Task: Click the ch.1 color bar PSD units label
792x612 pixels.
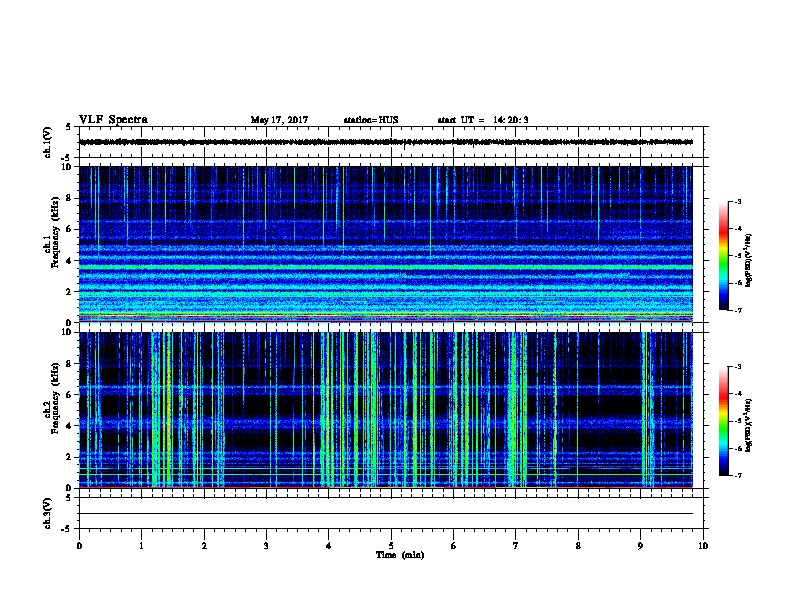Action: tap(748, 260)
